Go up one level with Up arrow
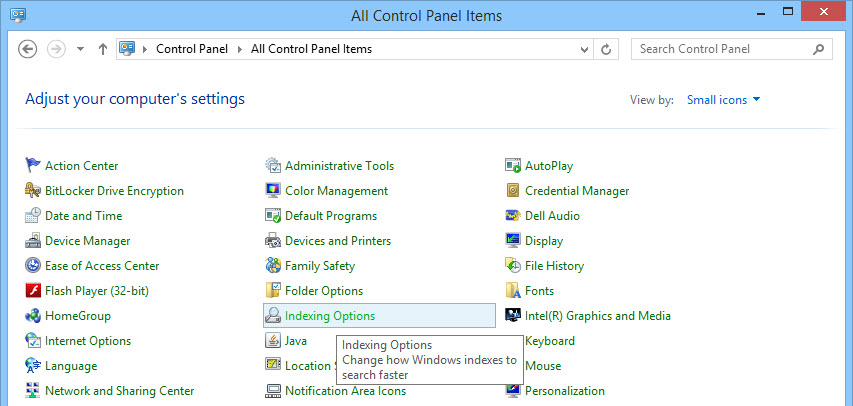Image resolution: width=853 pixels, height=406 pixels. click(103, 49)
